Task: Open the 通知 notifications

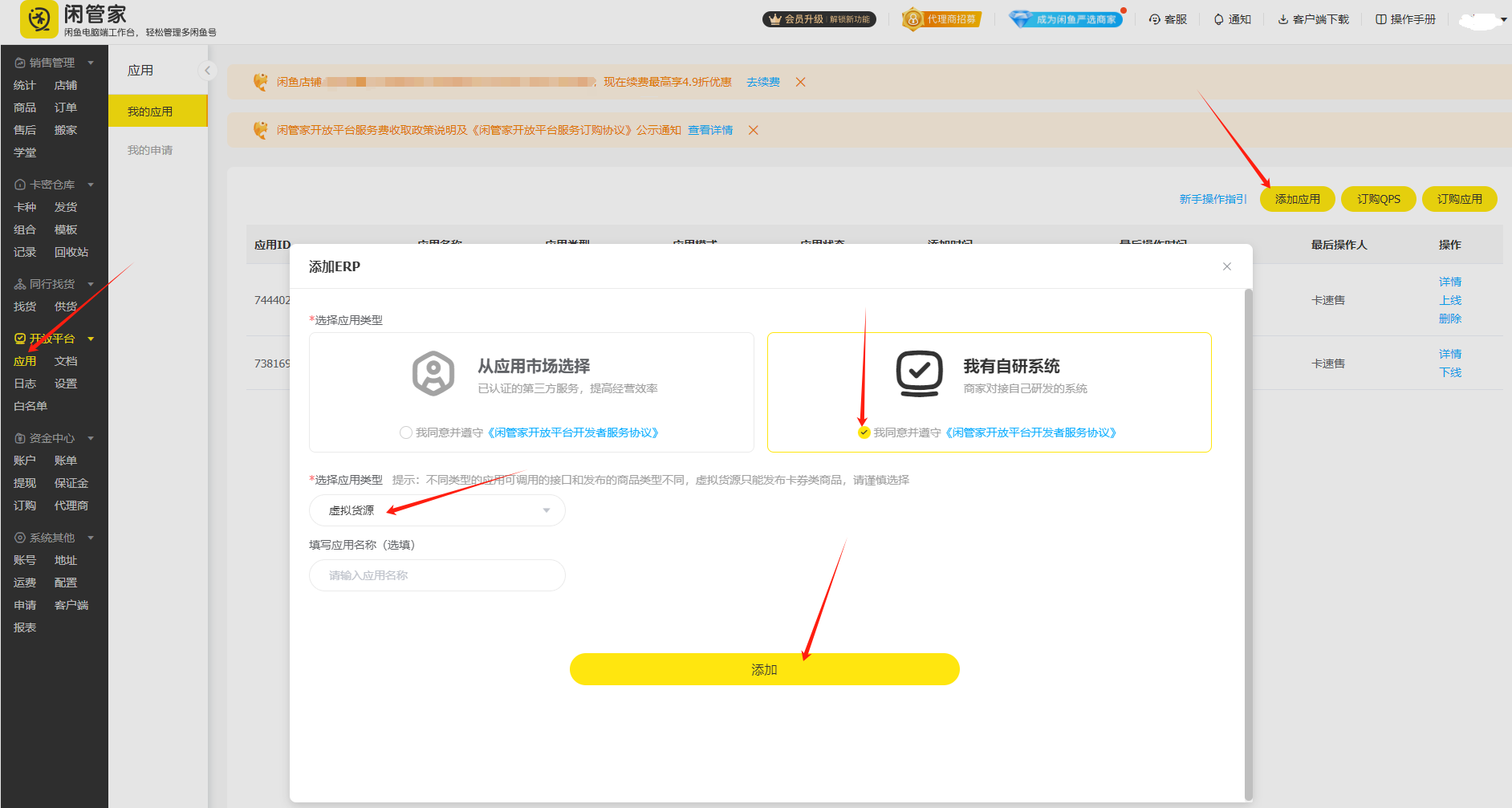Action: 1232,18
